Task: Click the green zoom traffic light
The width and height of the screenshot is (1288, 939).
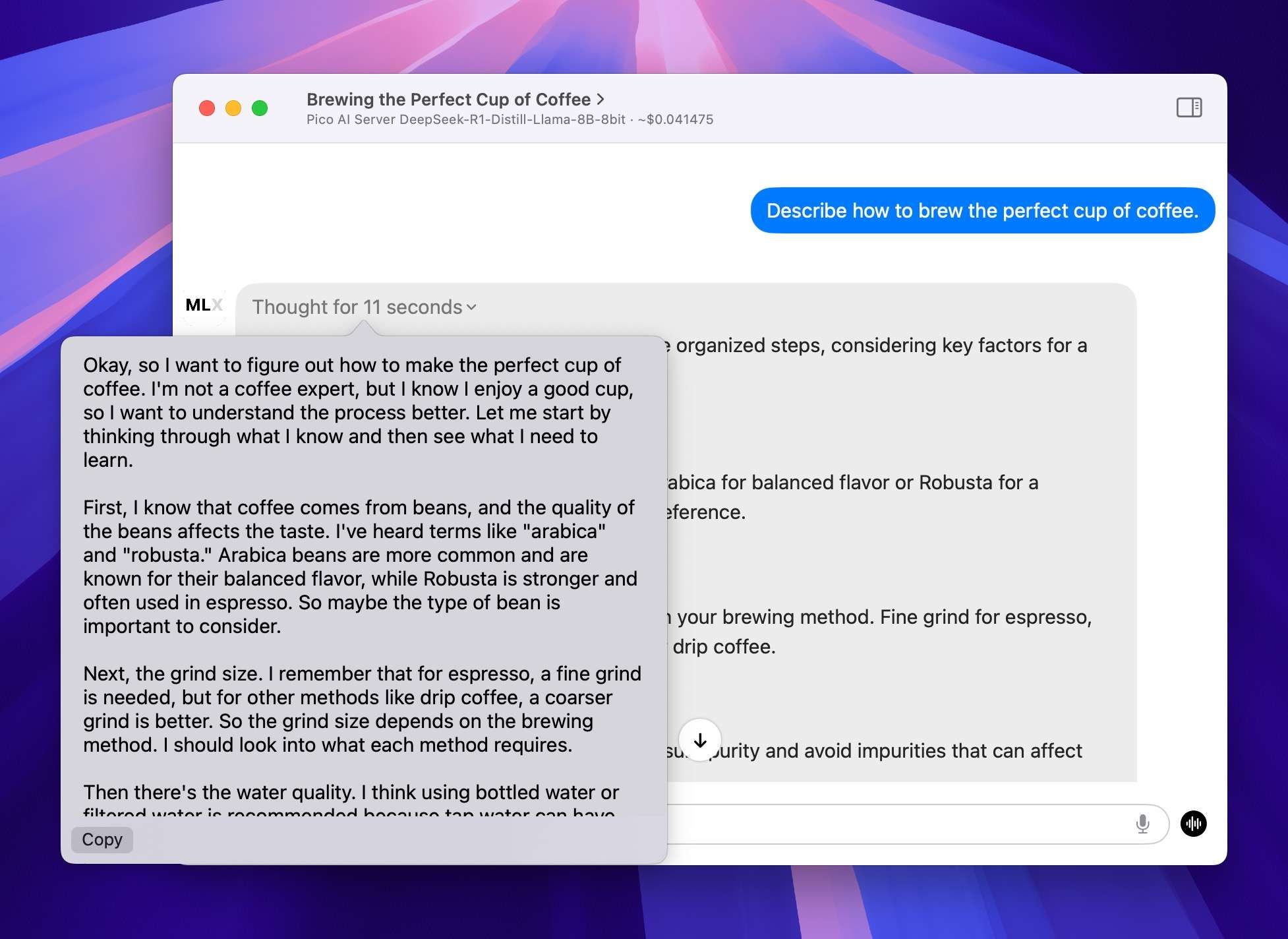Action: [260, 107]
